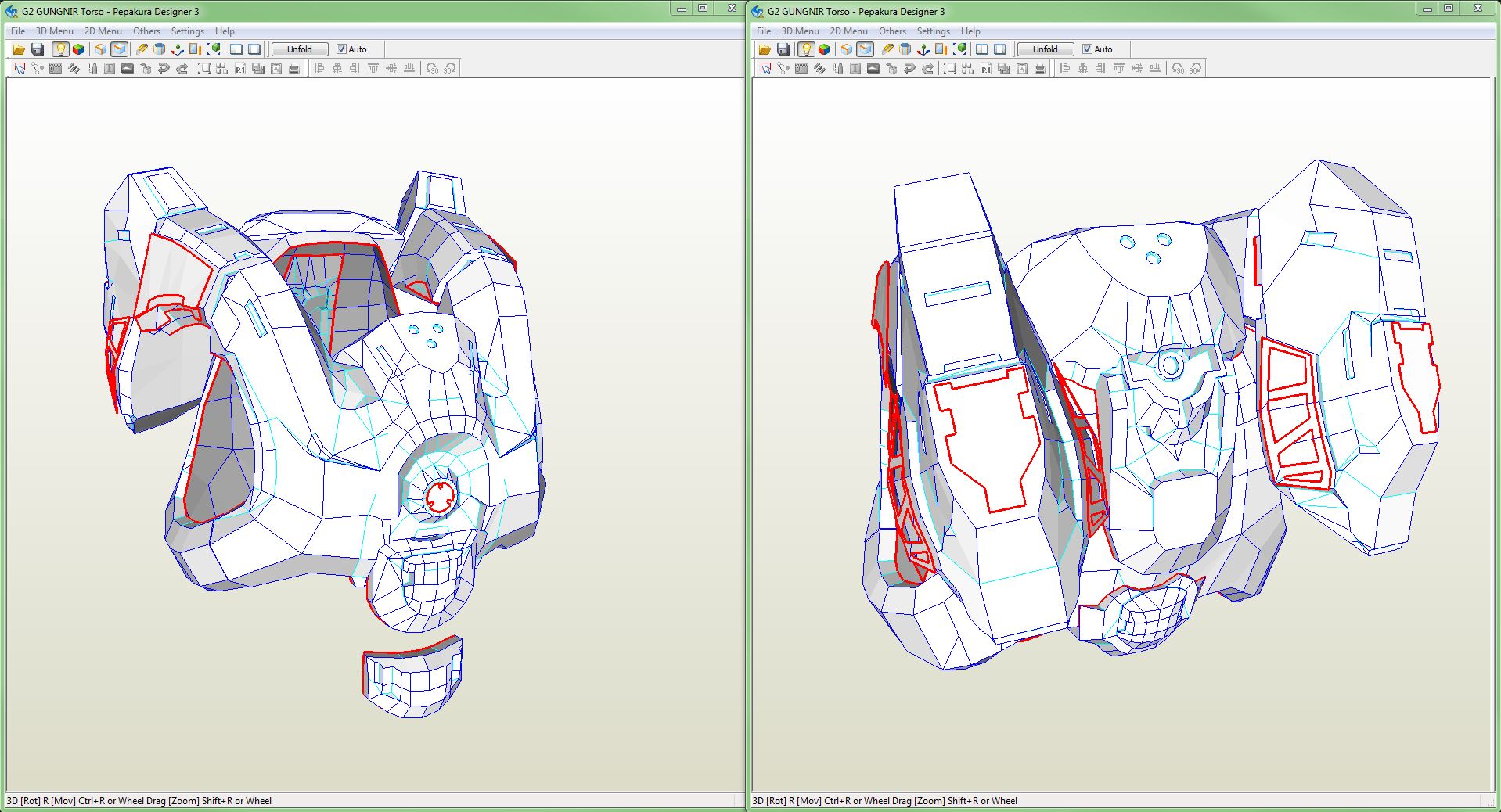The height and width of the screenshot is (812, 1501).
Task: Click align-right icon in right window
Action: [x=1100, y=69]
